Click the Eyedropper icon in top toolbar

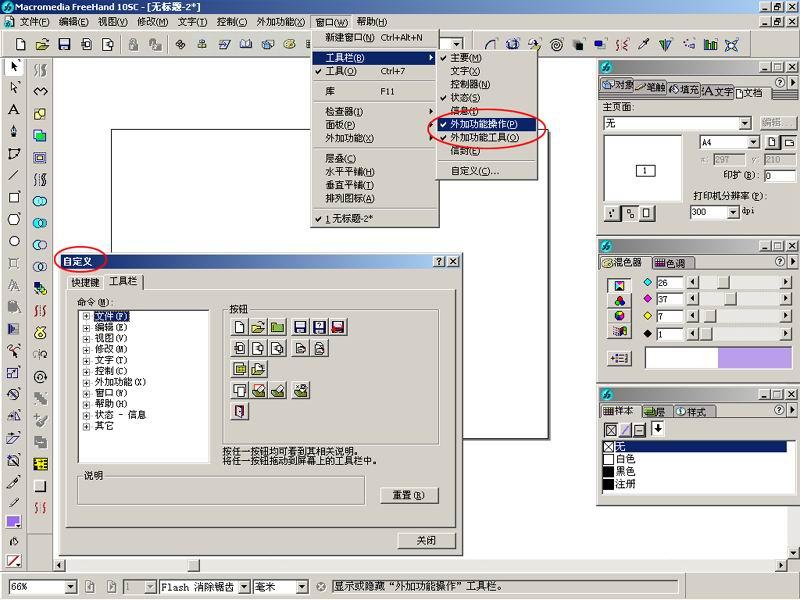[643, 45]
